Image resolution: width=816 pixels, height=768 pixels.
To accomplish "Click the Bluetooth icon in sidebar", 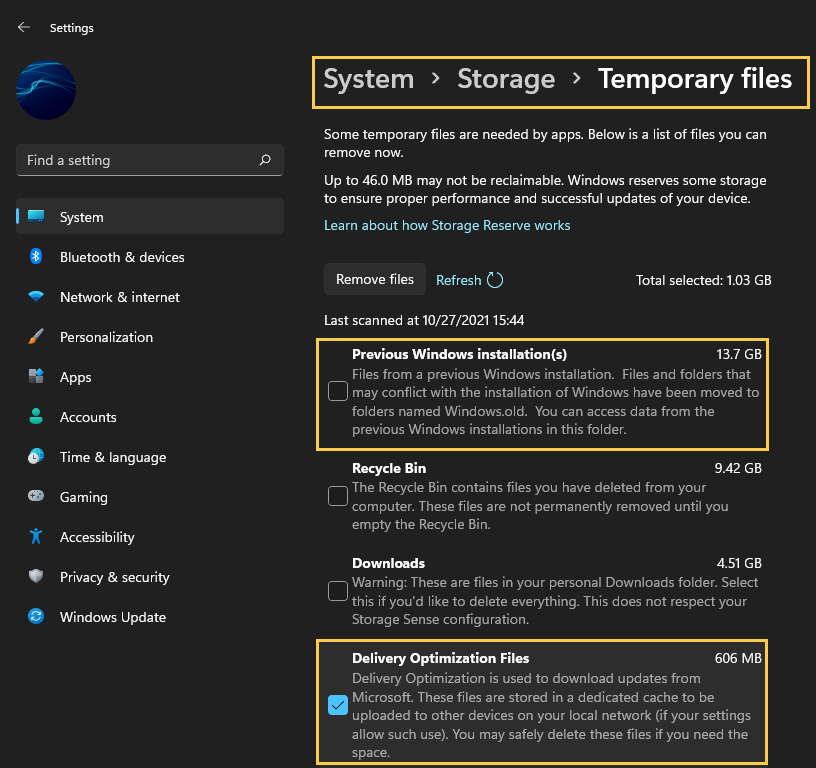I will pos(36,257).
